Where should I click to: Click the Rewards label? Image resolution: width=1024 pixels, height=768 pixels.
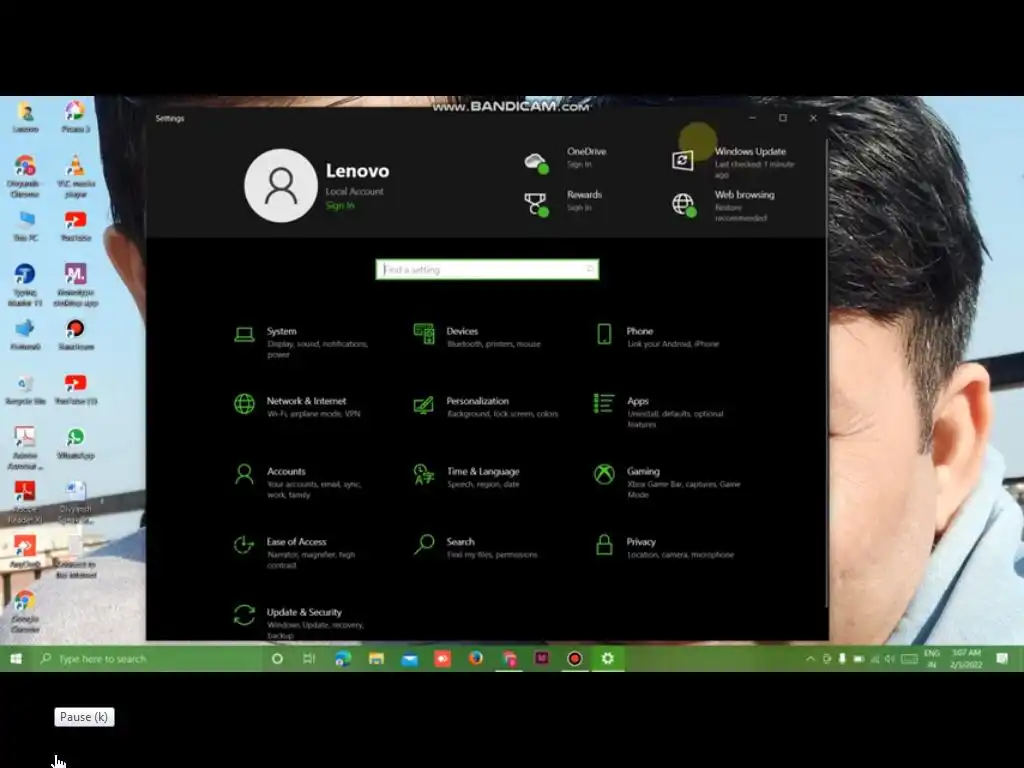point(584,195)
